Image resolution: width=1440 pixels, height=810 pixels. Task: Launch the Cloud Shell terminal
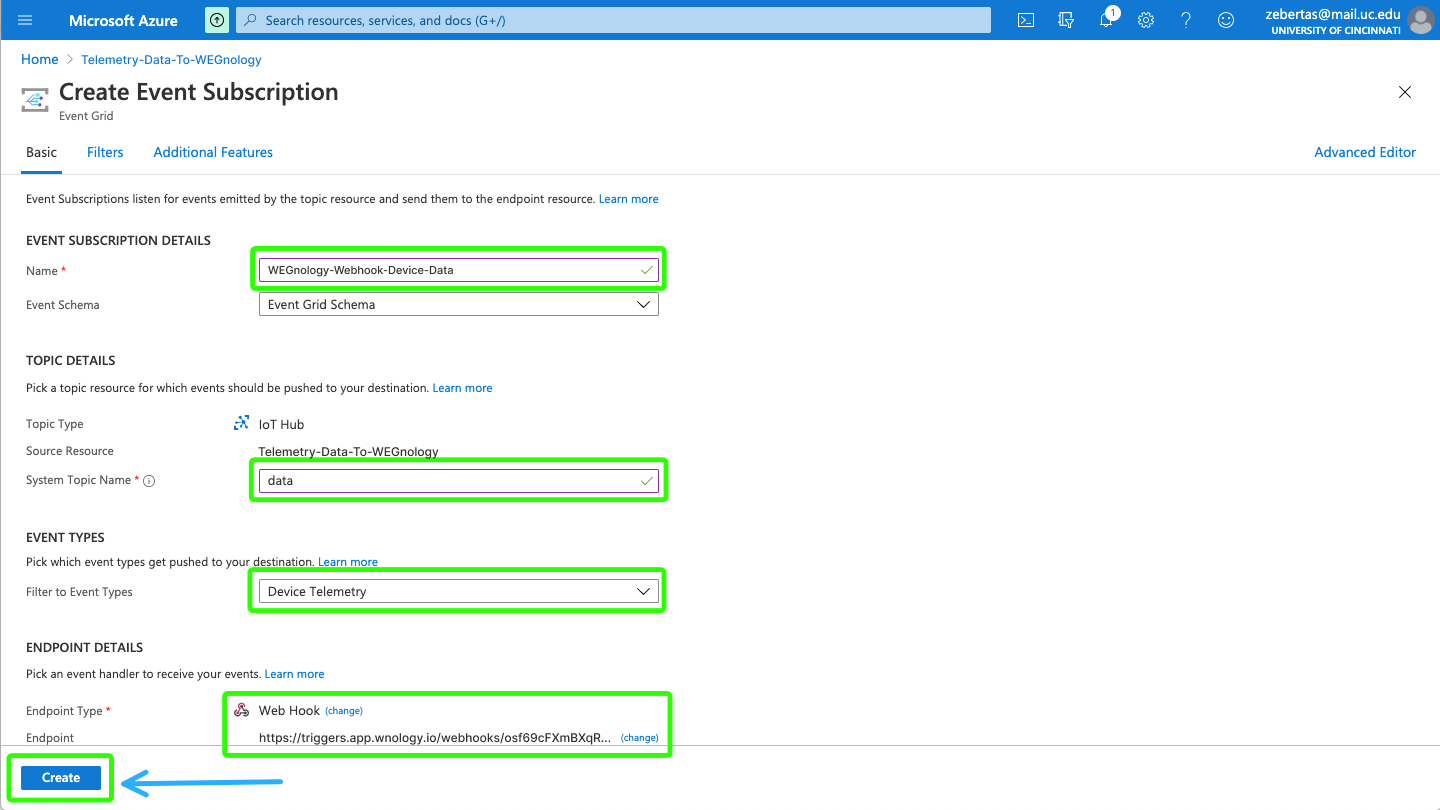pyautogui.click(x=1025, y=20)
